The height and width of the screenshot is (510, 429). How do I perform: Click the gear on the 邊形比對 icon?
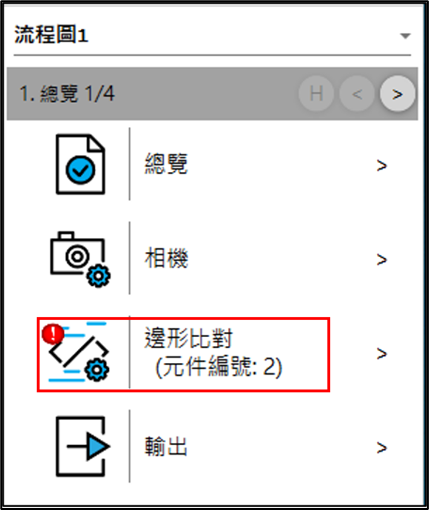click(97, 370)
